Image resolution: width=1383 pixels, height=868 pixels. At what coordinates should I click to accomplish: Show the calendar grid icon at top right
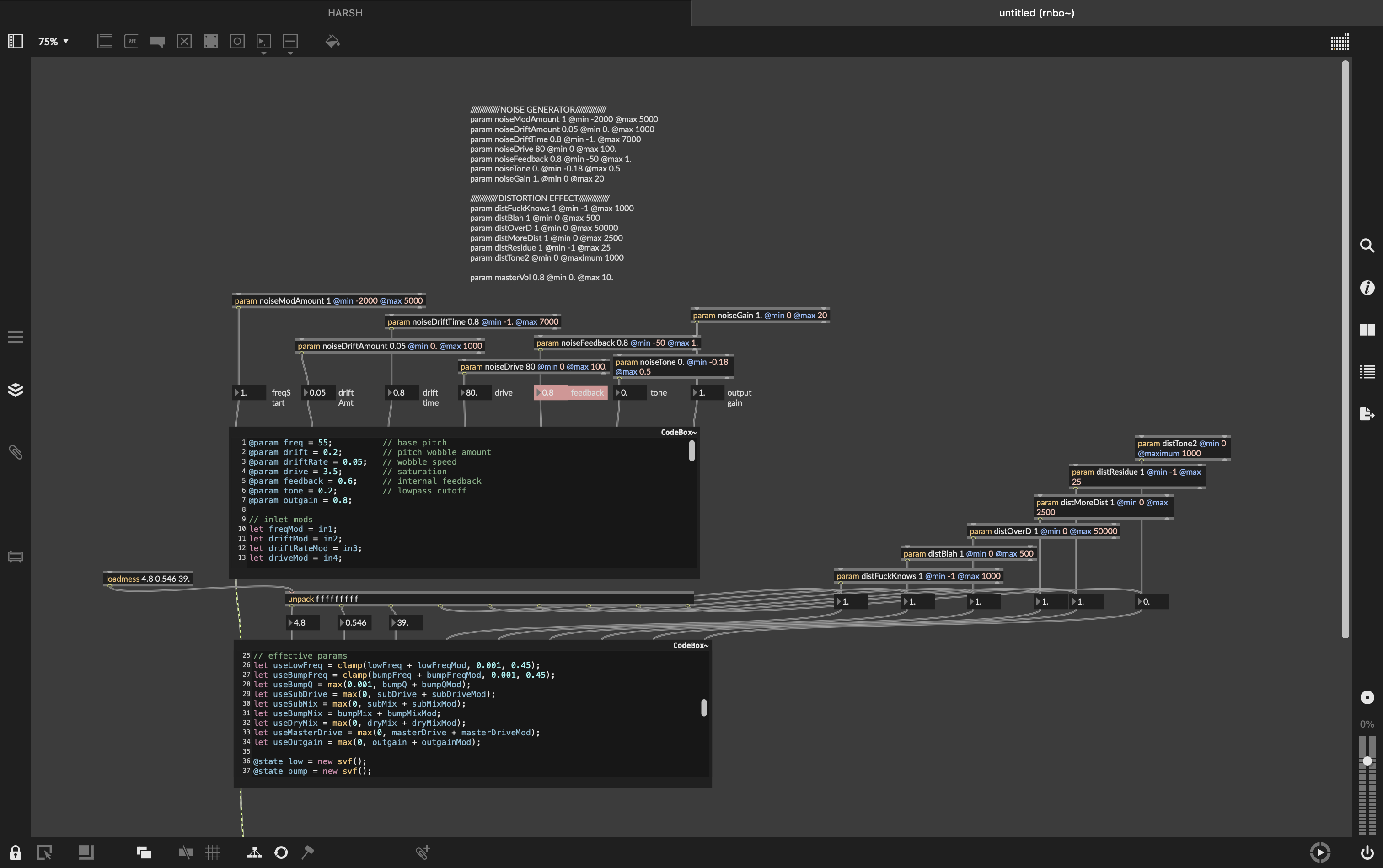coord(1340,42)
